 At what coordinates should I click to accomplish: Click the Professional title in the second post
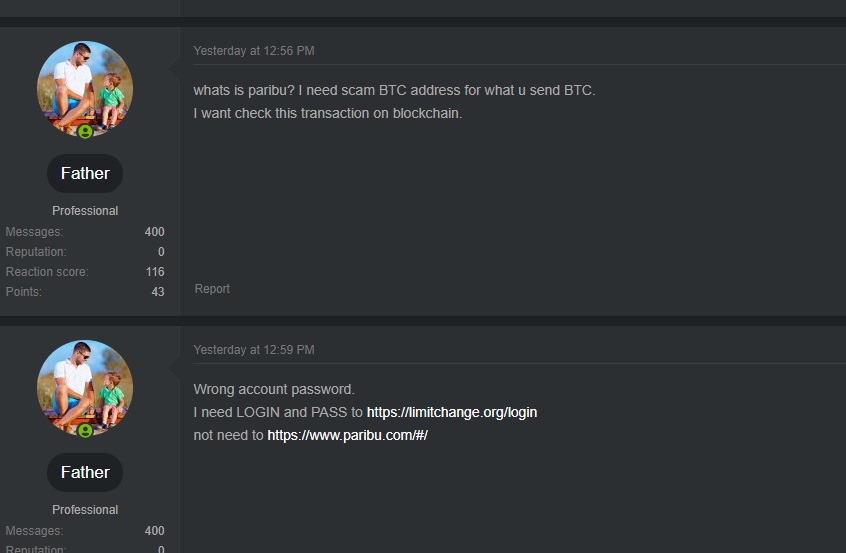85,510
